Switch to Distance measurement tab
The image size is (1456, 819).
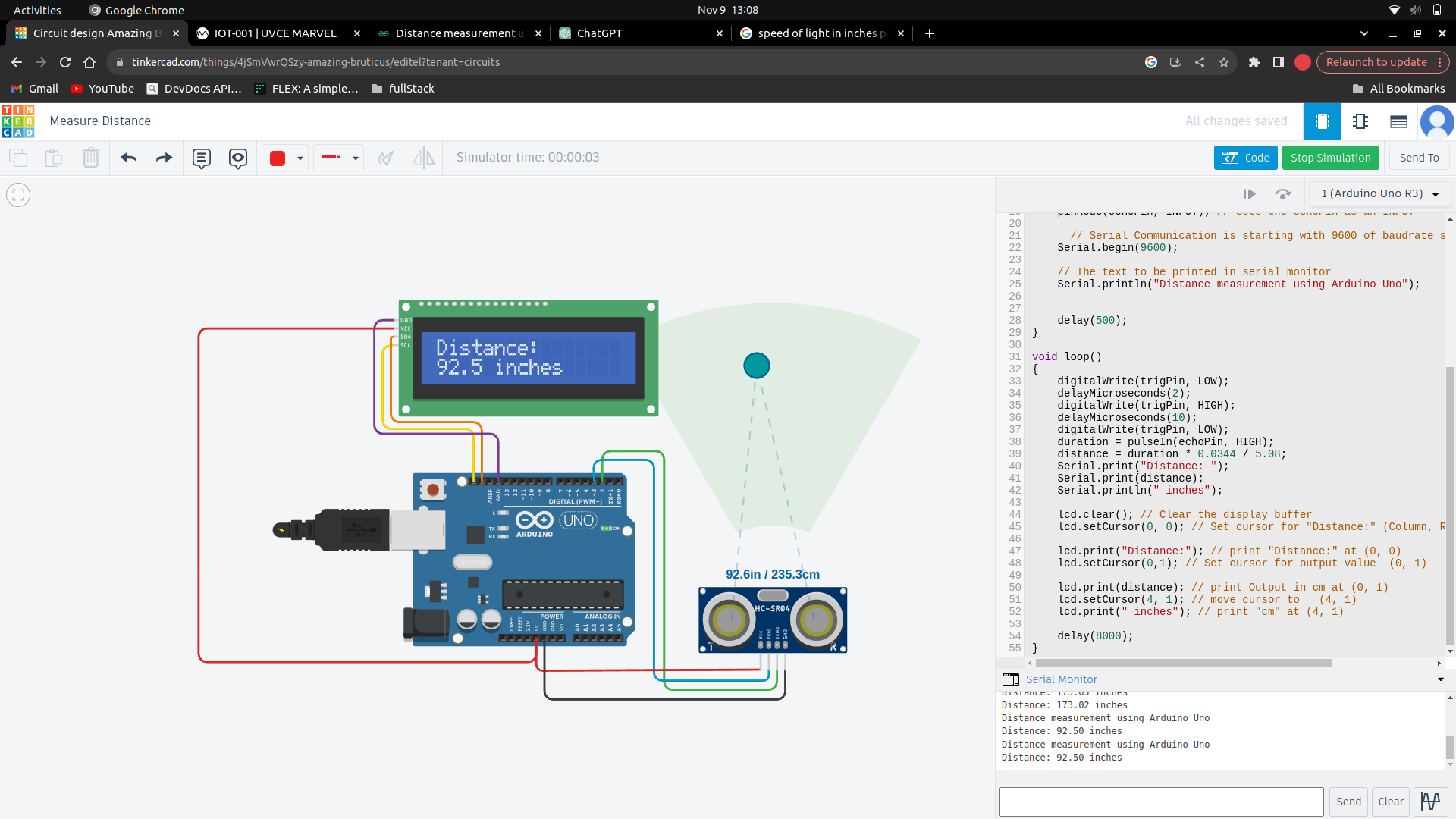point(459,33)
